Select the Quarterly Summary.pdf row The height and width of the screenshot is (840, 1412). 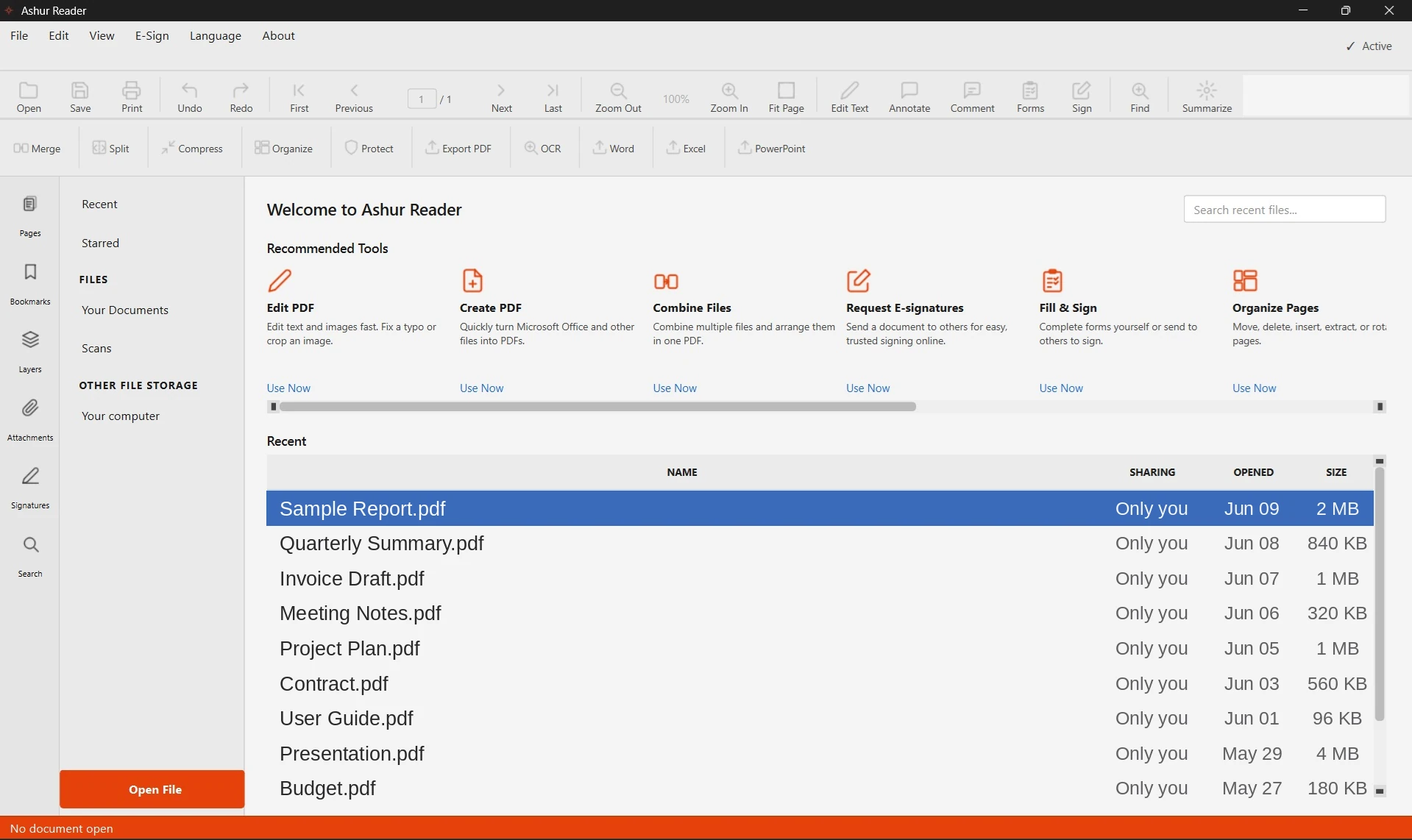820,543
